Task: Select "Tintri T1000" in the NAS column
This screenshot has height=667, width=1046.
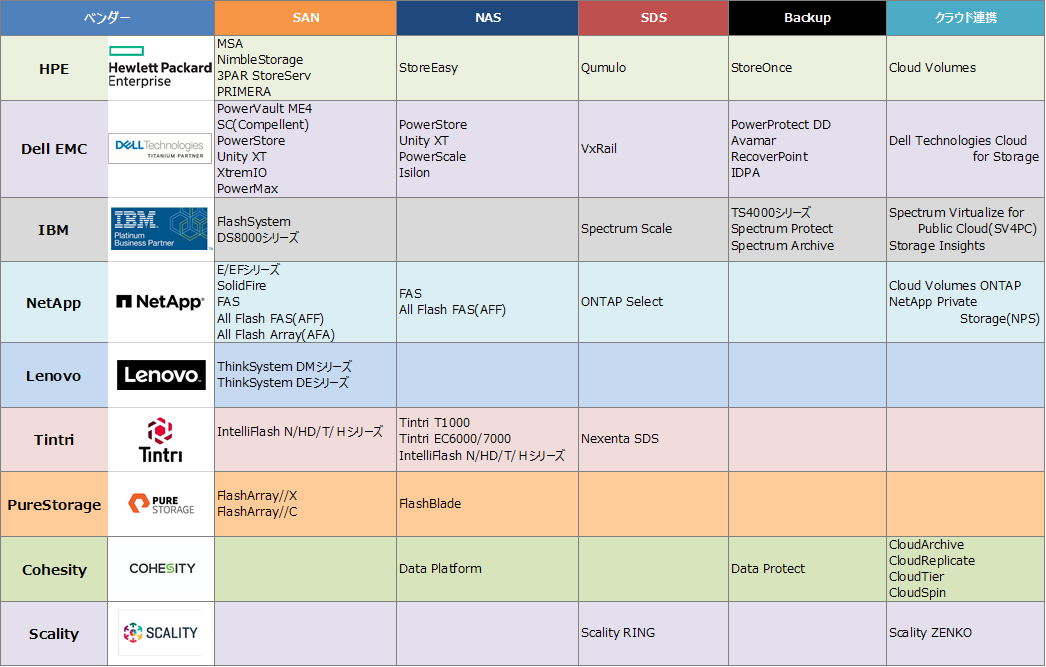Action: pyautogui.click(x=434, y=423)
